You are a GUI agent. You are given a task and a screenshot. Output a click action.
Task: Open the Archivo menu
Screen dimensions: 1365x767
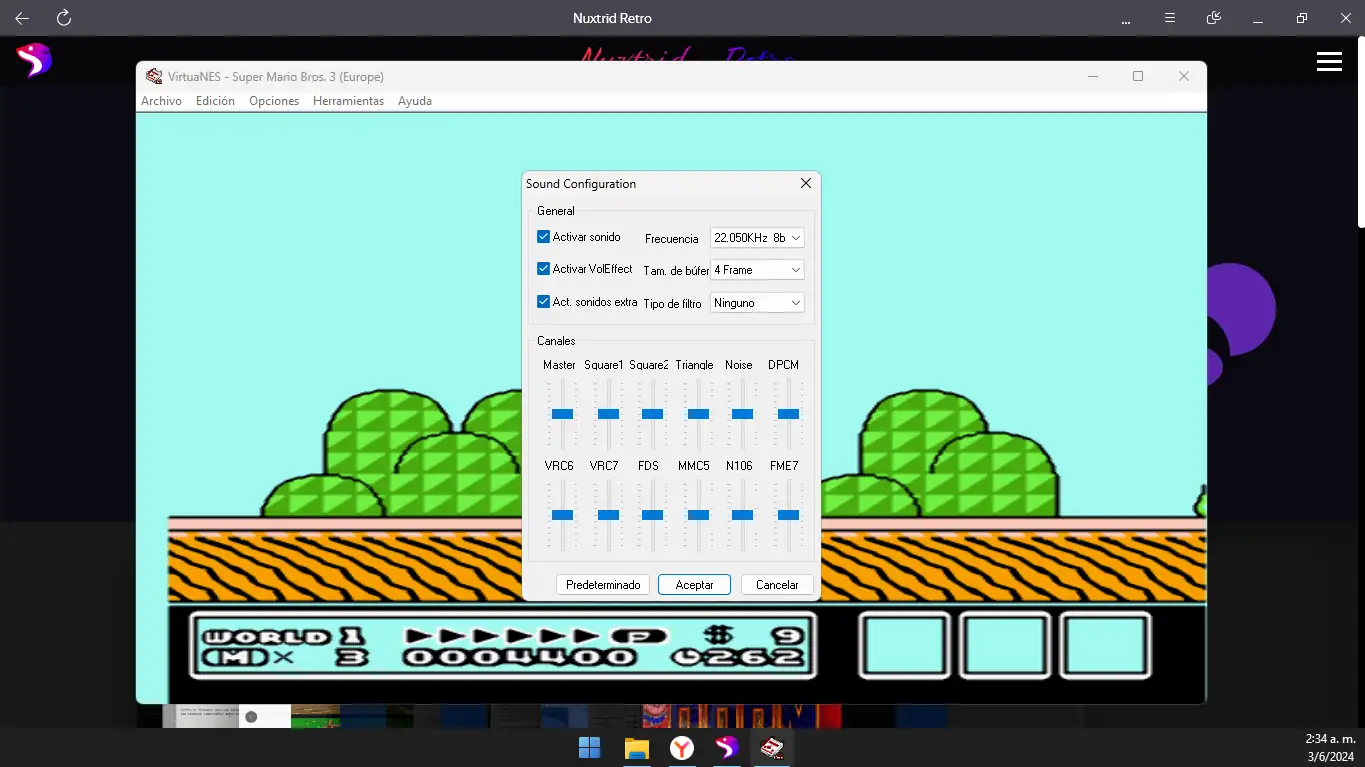161,101
